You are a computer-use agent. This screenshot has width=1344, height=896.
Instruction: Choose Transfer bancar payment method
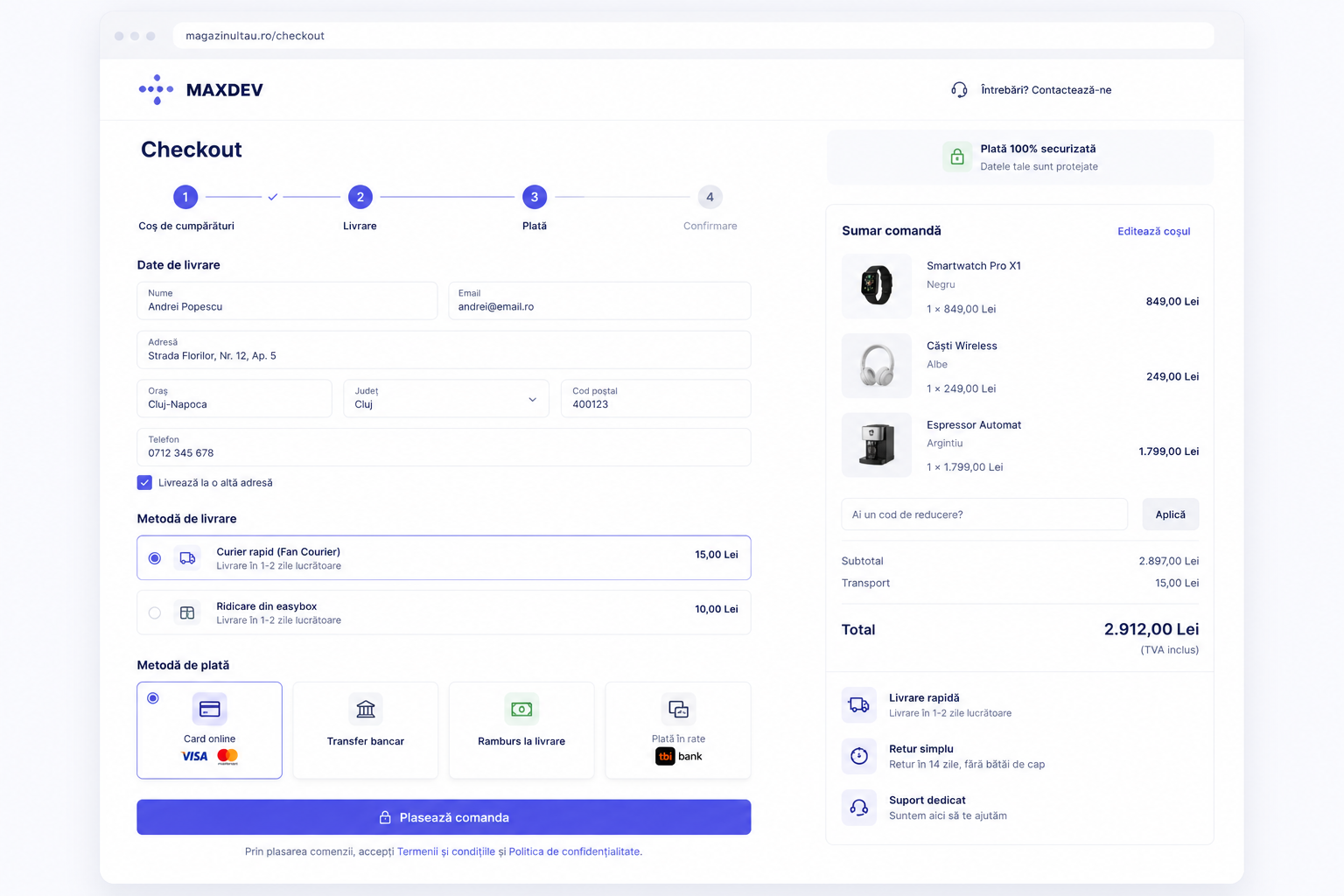(x=366, y=730)
